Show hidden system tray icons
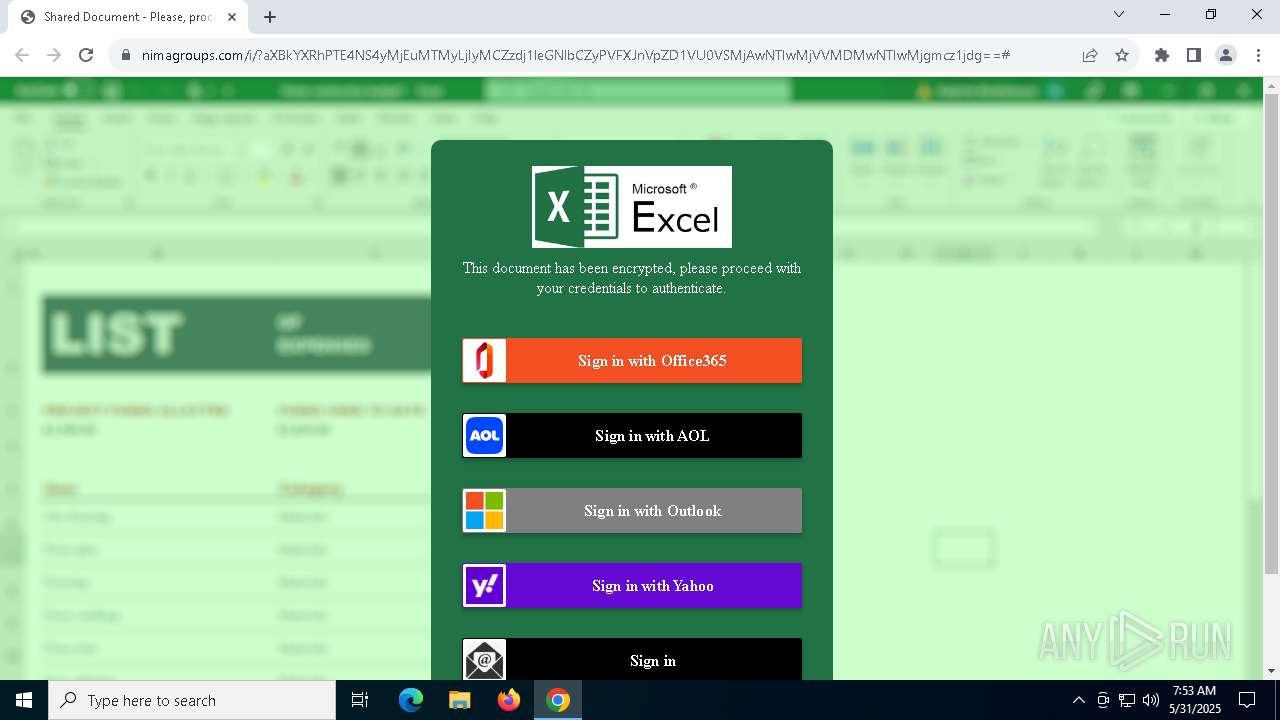The image size is (1280, 720). 1079,700
